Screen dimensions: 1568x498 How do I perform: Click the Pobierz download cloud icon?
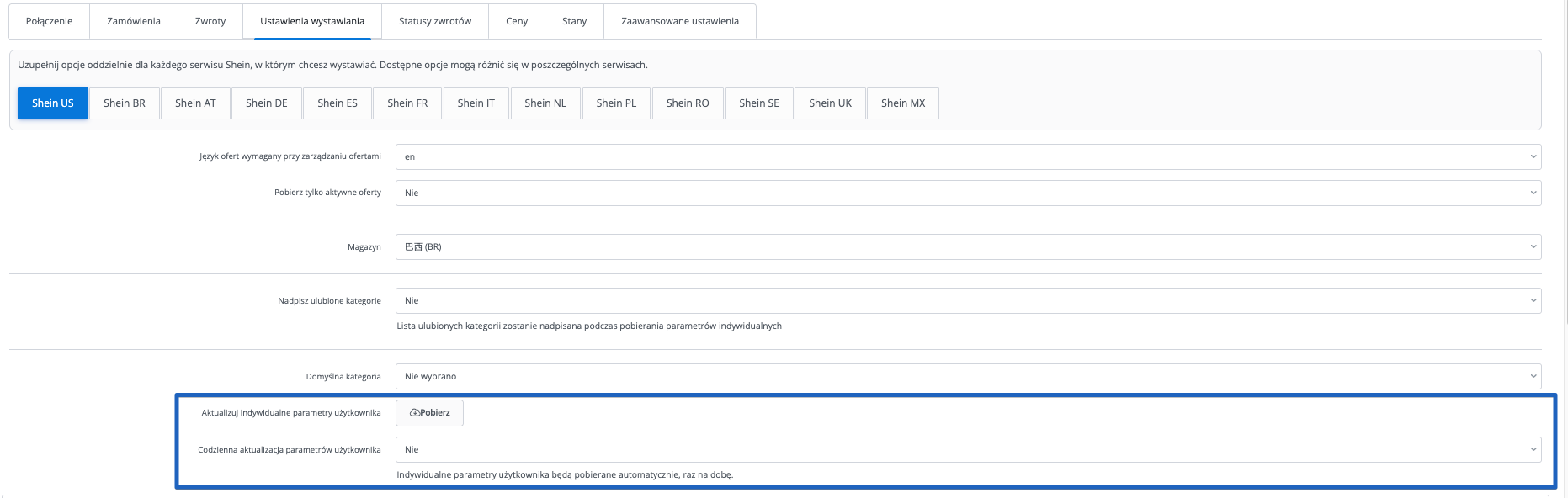tap(414, 413)
